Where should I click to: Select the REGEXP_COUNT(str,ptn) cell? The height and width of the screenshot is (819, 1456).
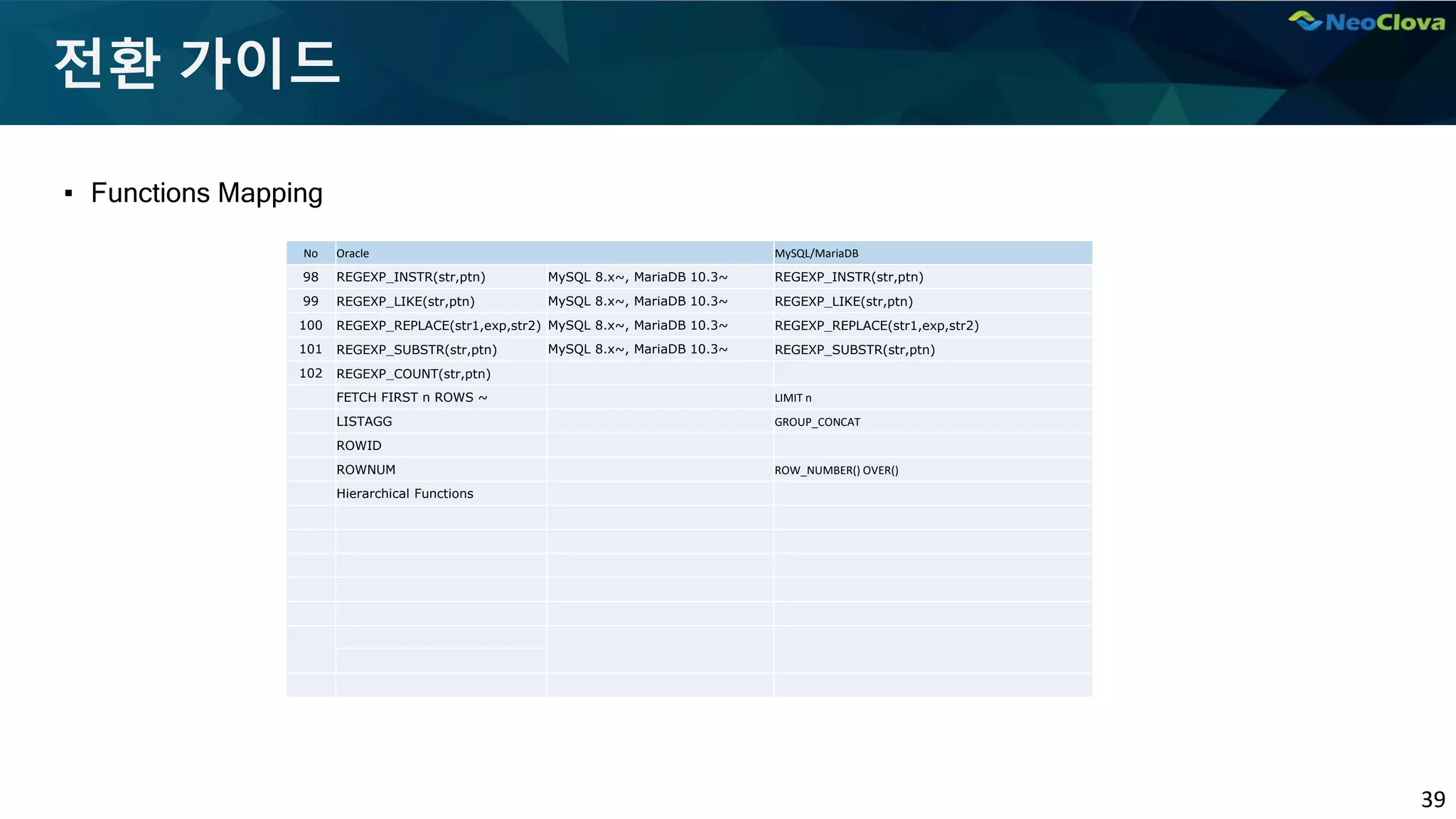[413, 374]
